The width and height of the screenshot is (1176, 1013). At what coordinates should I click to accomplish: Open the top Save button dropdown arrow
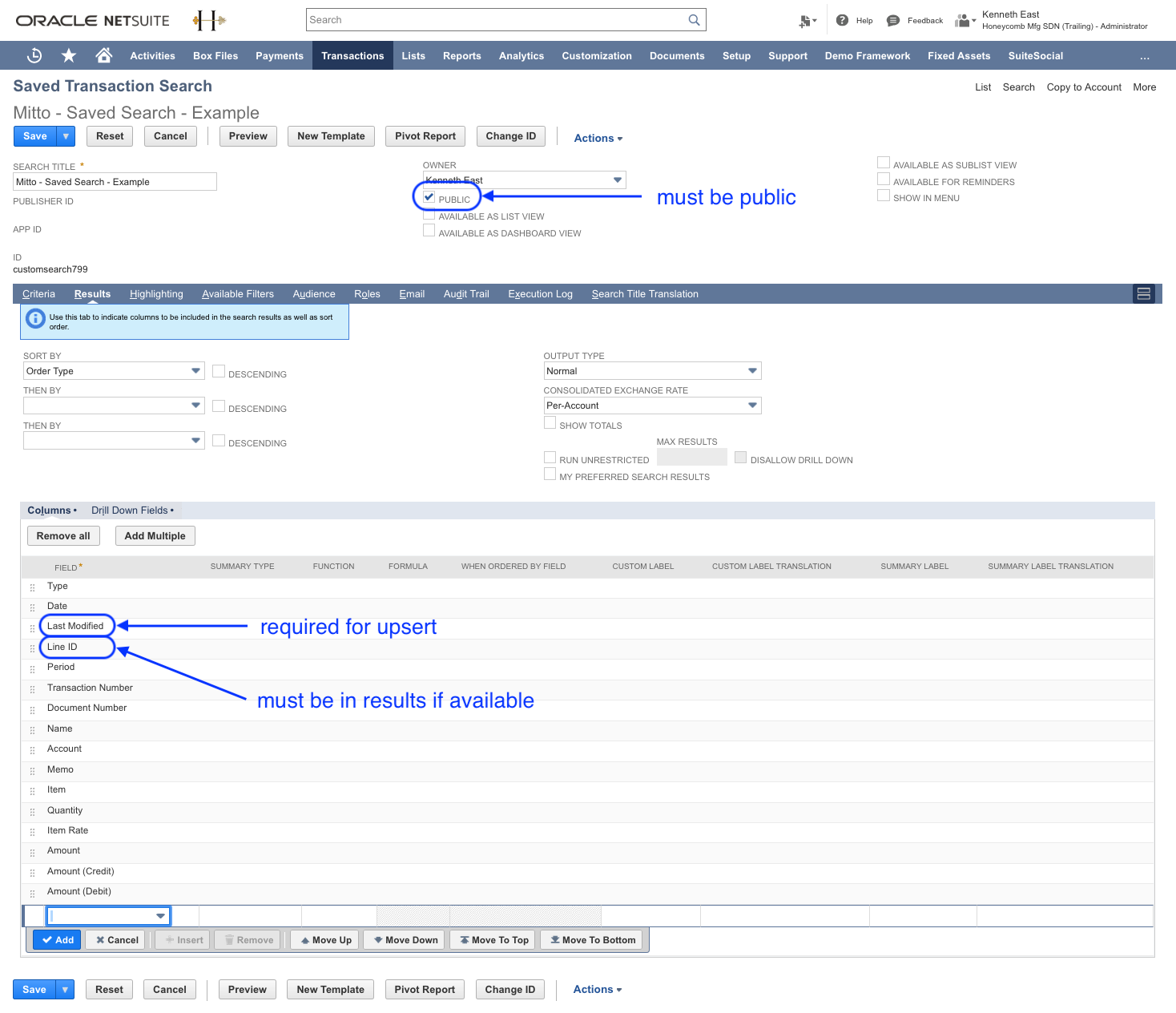click(x=66, y=136)
